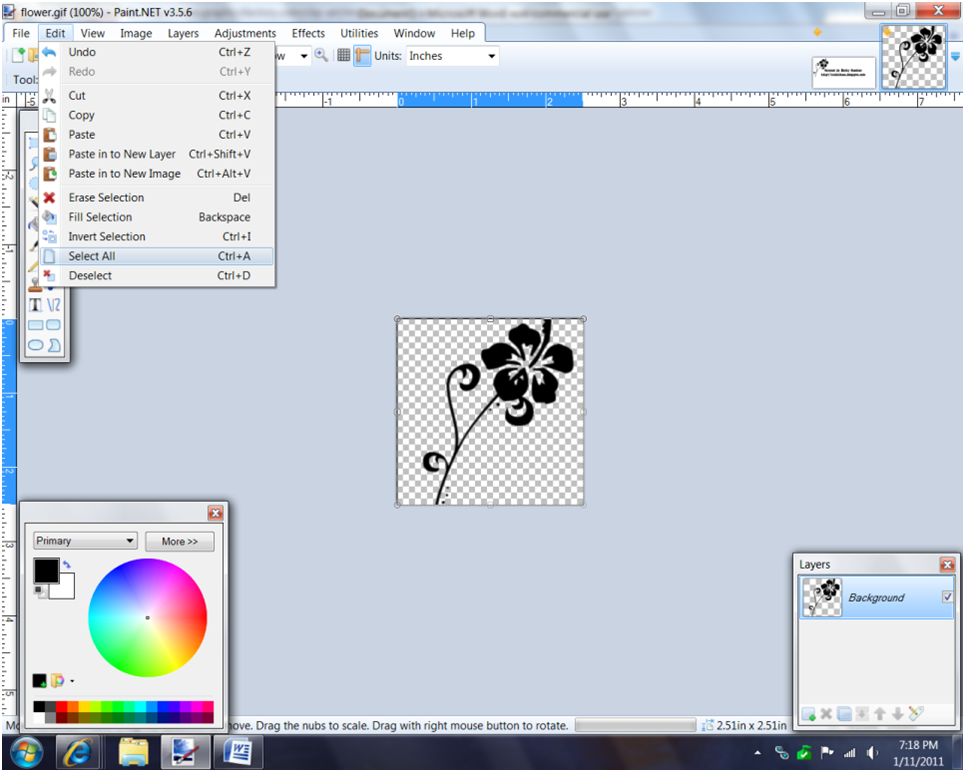Open Microsoft Word from the taskbar
The image size is (965, 772).
coord(238,752)
